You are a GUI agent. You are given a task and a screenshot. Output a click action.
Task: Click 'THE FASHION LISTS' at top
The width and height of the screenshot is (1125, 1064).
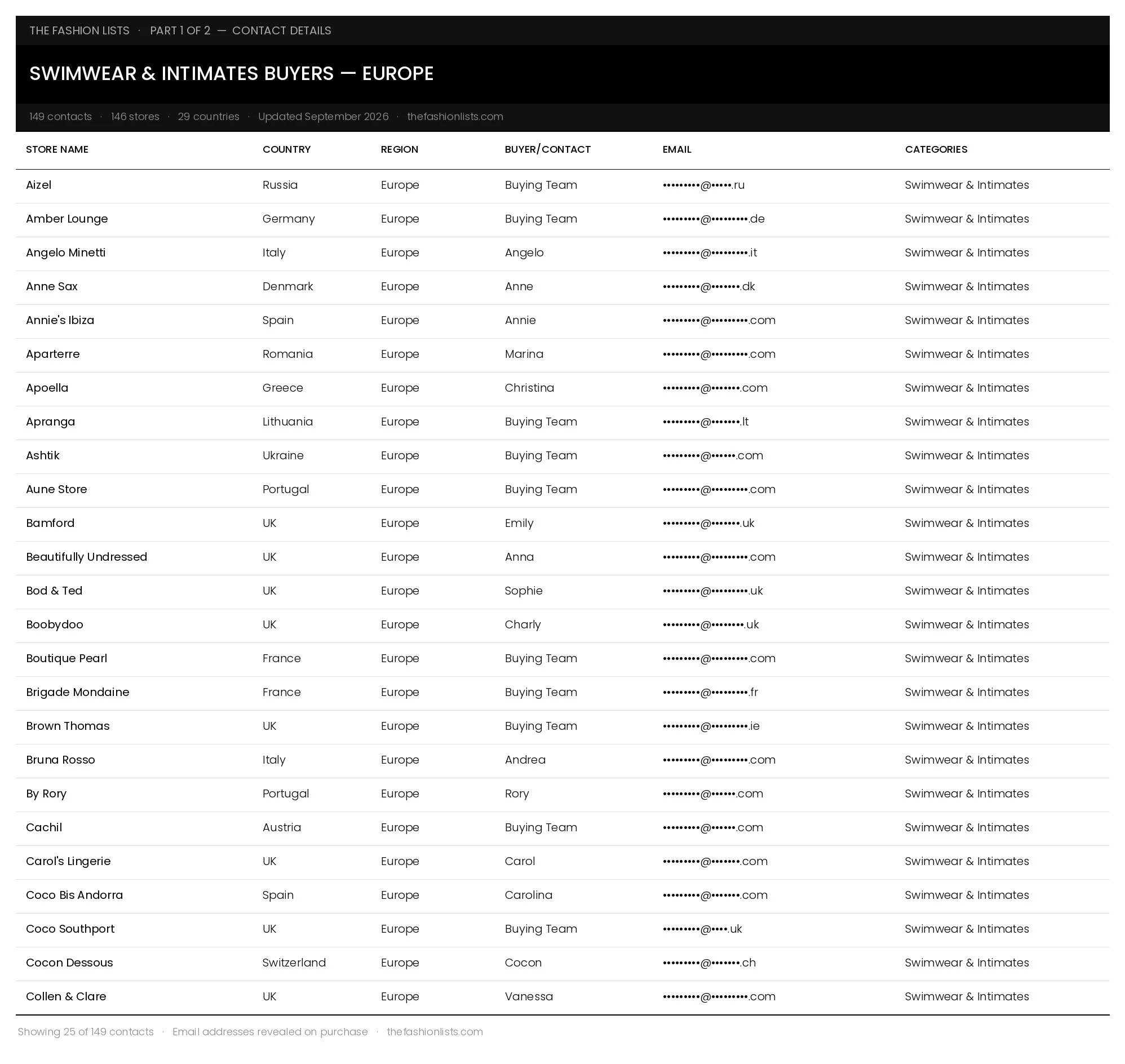(79, 30)
